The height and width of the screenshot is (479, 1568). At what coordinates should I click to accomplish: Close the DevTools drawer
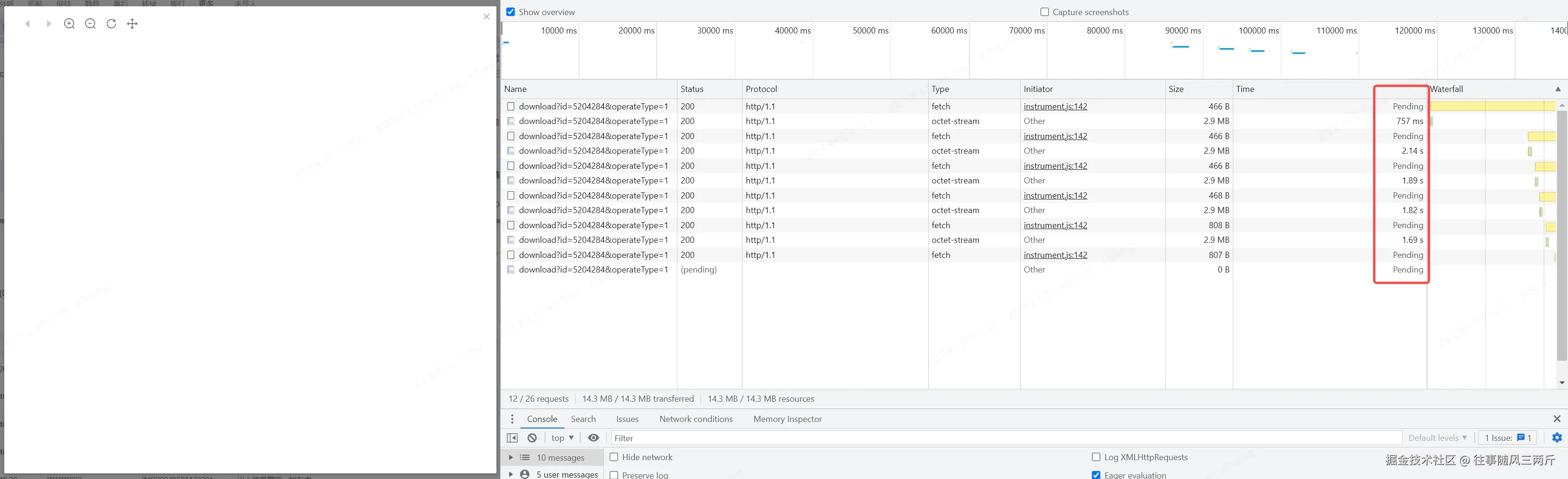tap(1557, 419)
